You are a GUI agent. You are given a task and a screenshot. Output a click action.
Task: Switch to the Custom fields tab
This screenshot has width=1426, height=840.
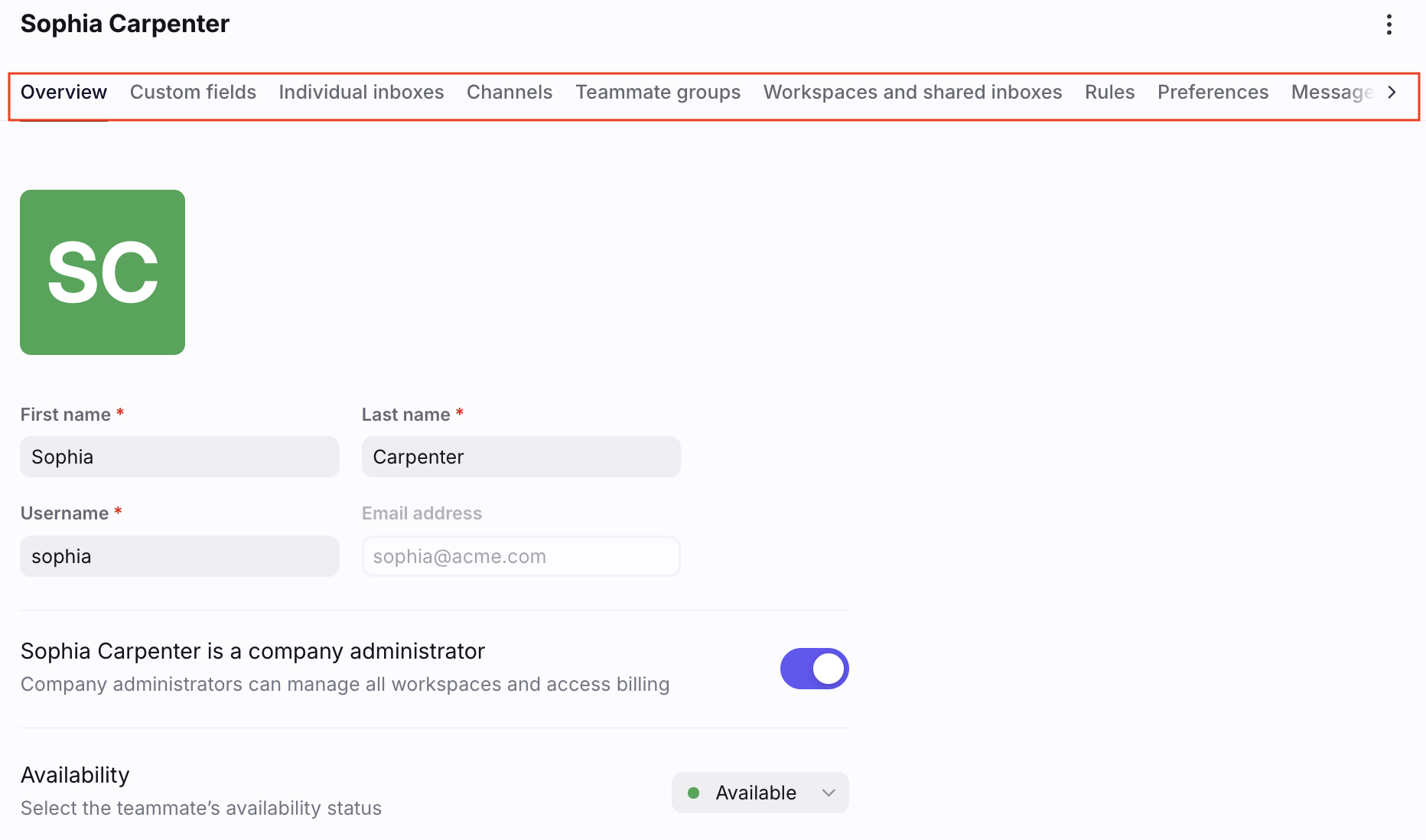click(193, 93)
